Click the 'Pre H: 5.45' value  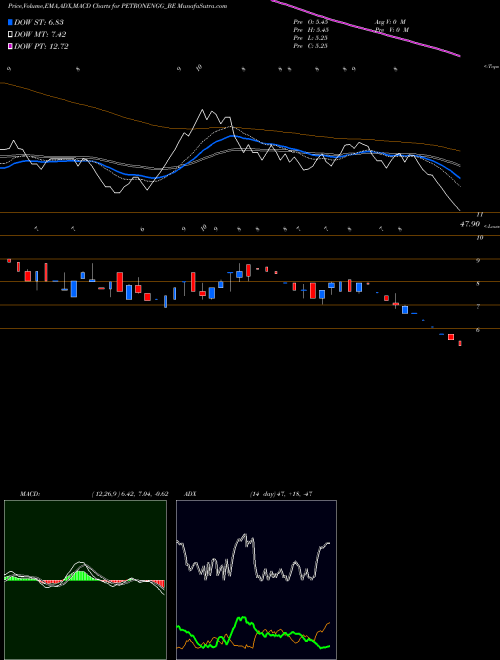coord(311,30)
